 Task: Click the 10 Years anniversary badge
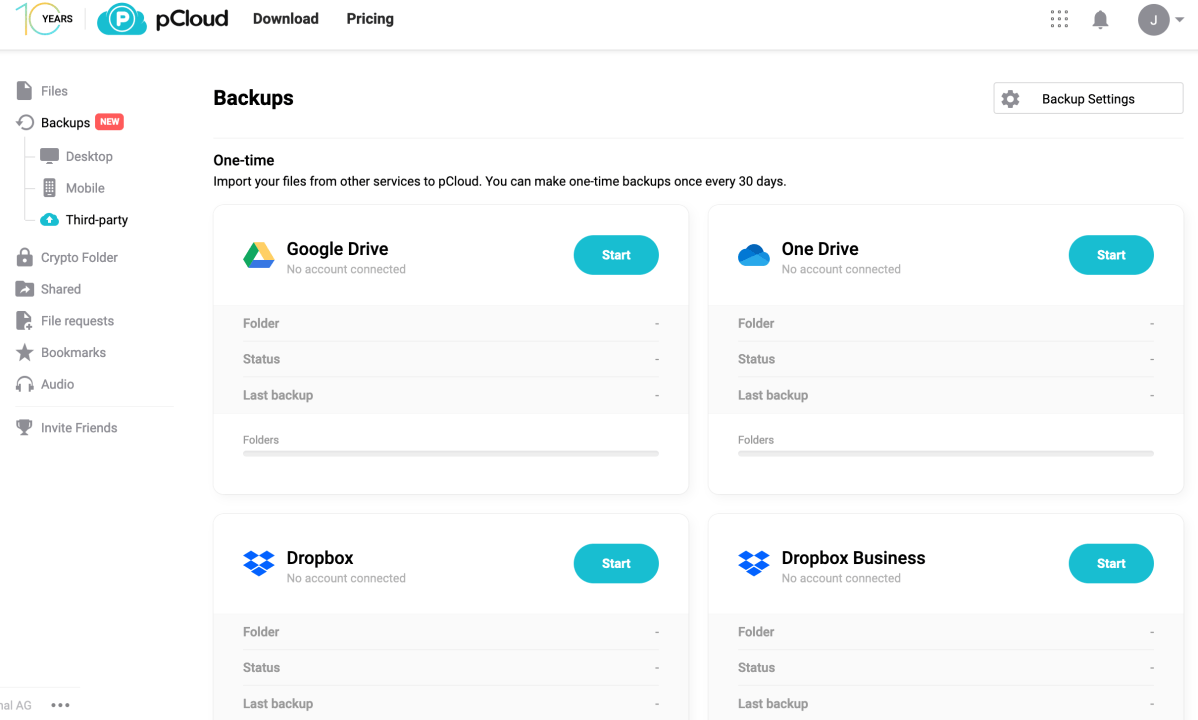(45, 18)
